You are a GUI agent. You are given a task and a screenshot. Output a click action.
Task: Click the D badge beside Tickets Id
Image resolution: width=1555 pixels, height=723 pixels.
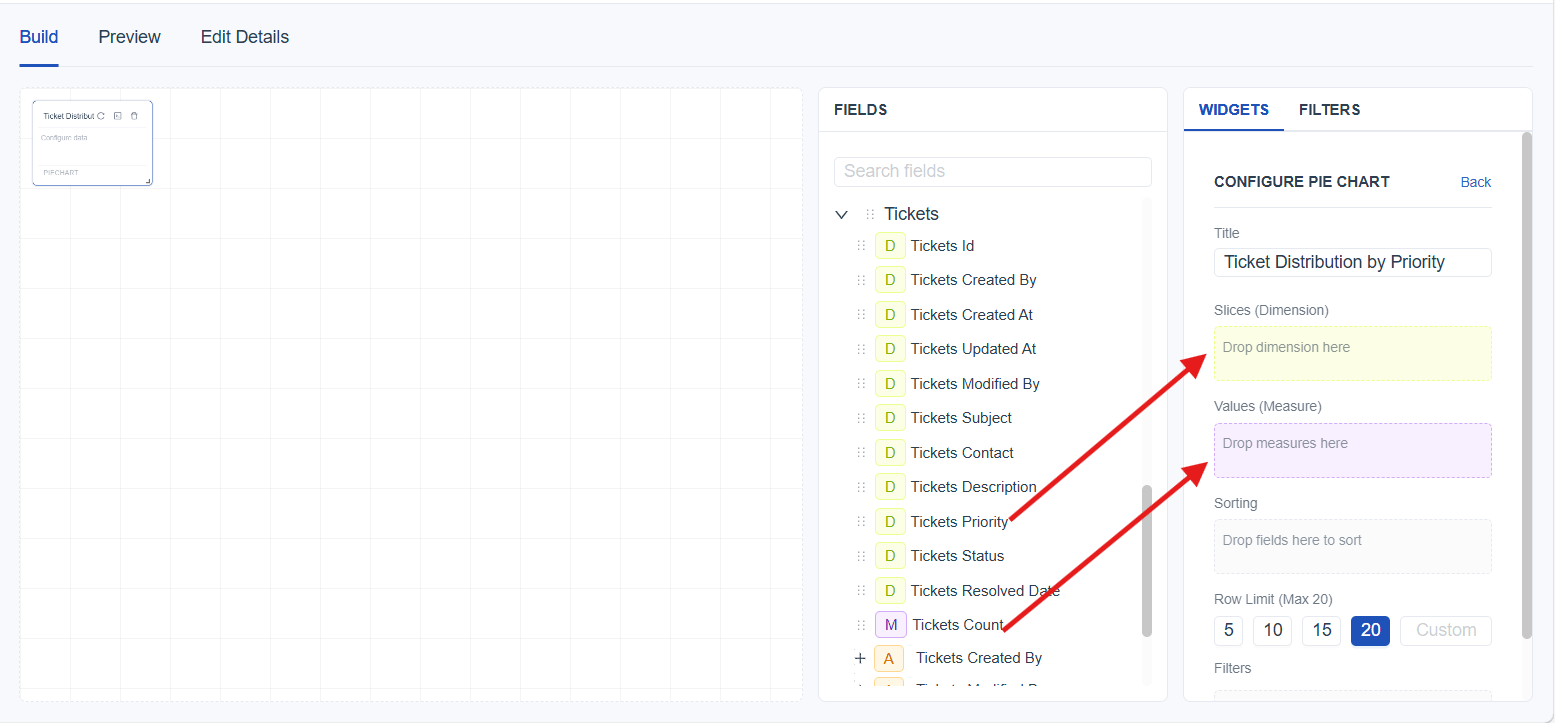tap(889, 246)
